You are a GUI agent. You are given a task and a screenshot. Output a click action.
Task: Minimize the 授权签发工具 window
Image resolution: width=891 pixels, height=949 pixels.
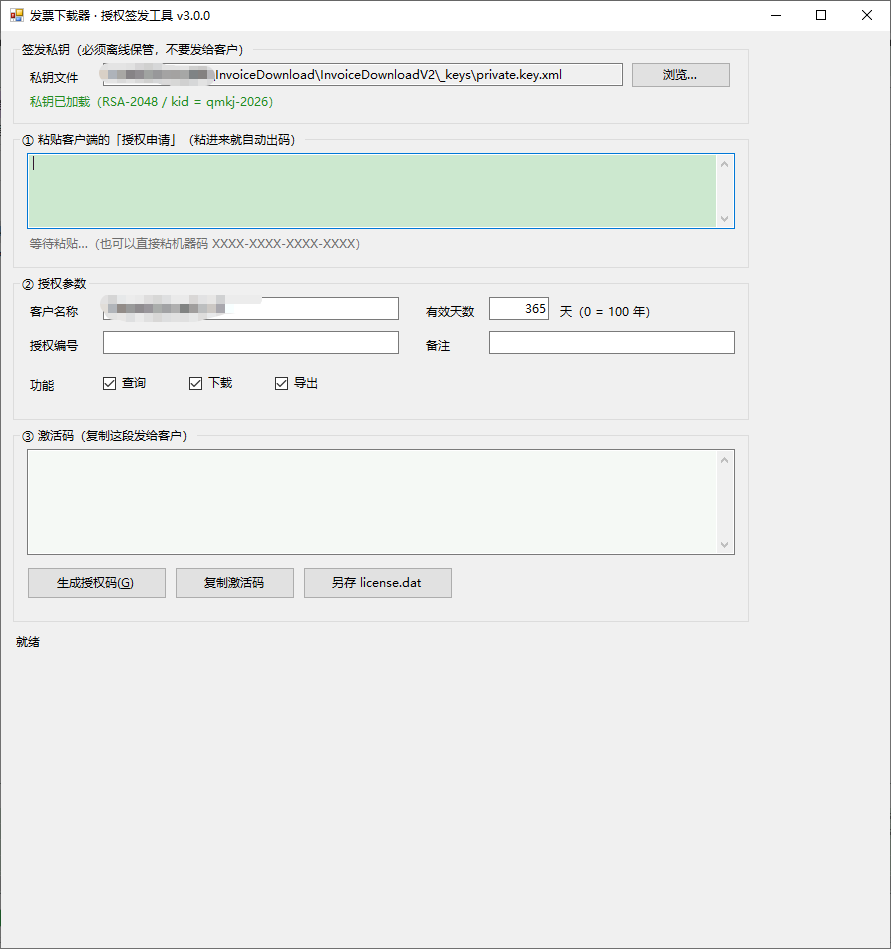pos(776,15)
